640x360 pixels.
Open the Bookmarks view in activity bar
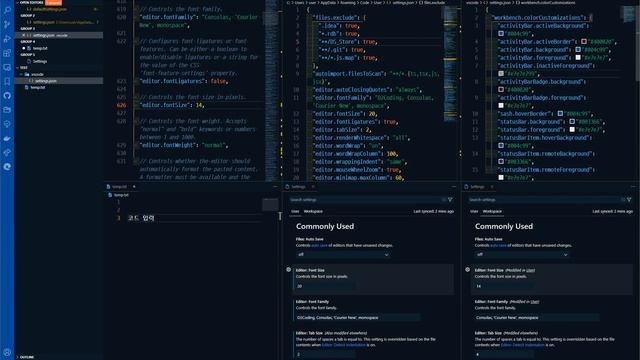click(7, 82)
